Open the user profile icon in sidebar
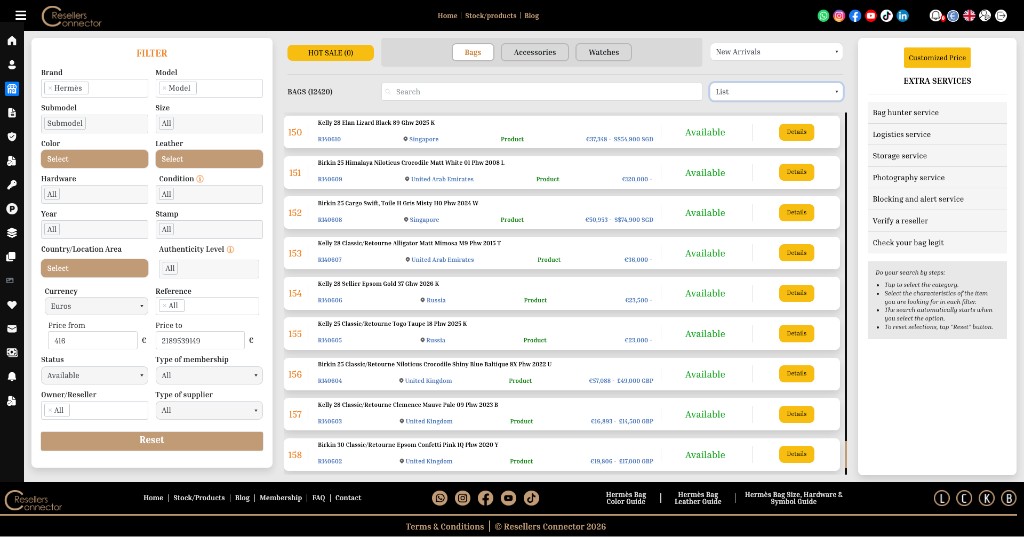Screen dimensions: 1024x537 (12, 65)
